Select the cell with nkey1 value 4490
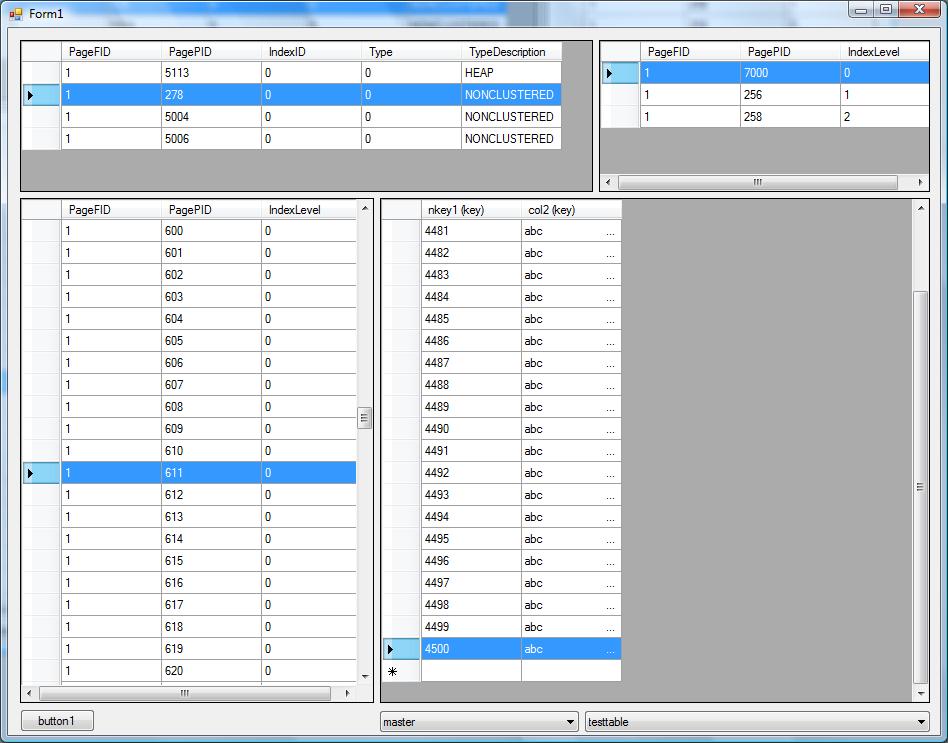The height and width of the screenshot is (743, 948). 470,429
